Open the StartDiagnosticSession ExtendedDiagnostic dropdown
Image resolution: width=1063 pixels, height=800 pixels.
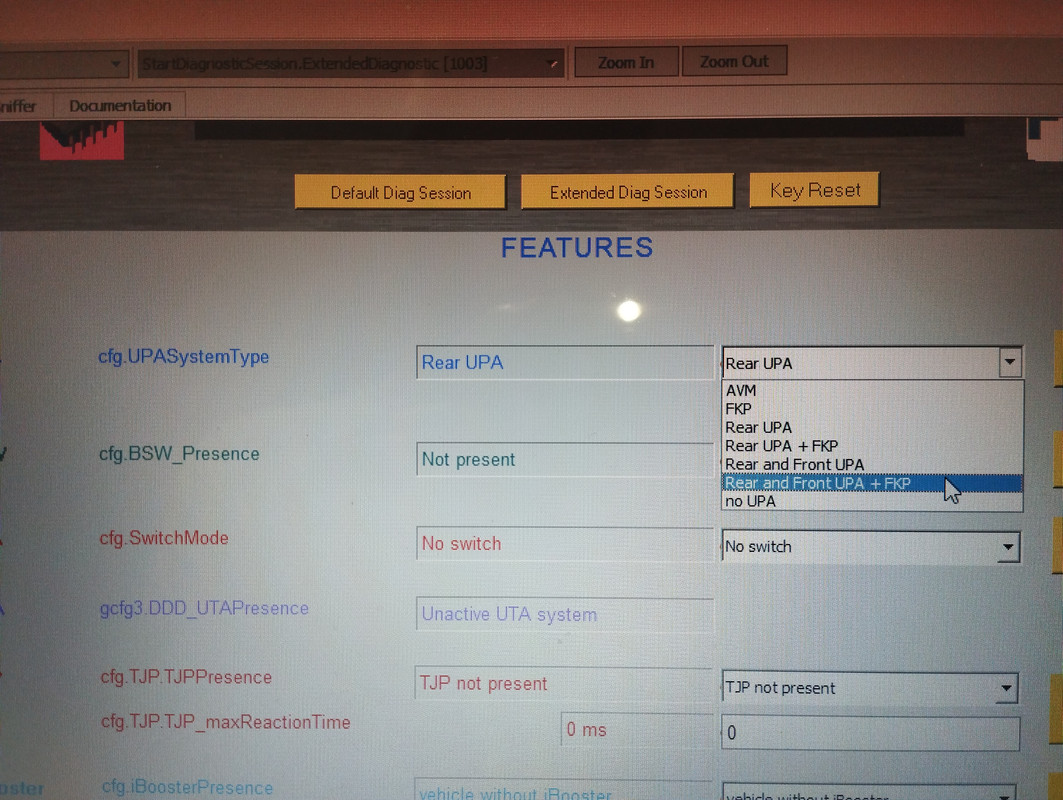point(350,63)
